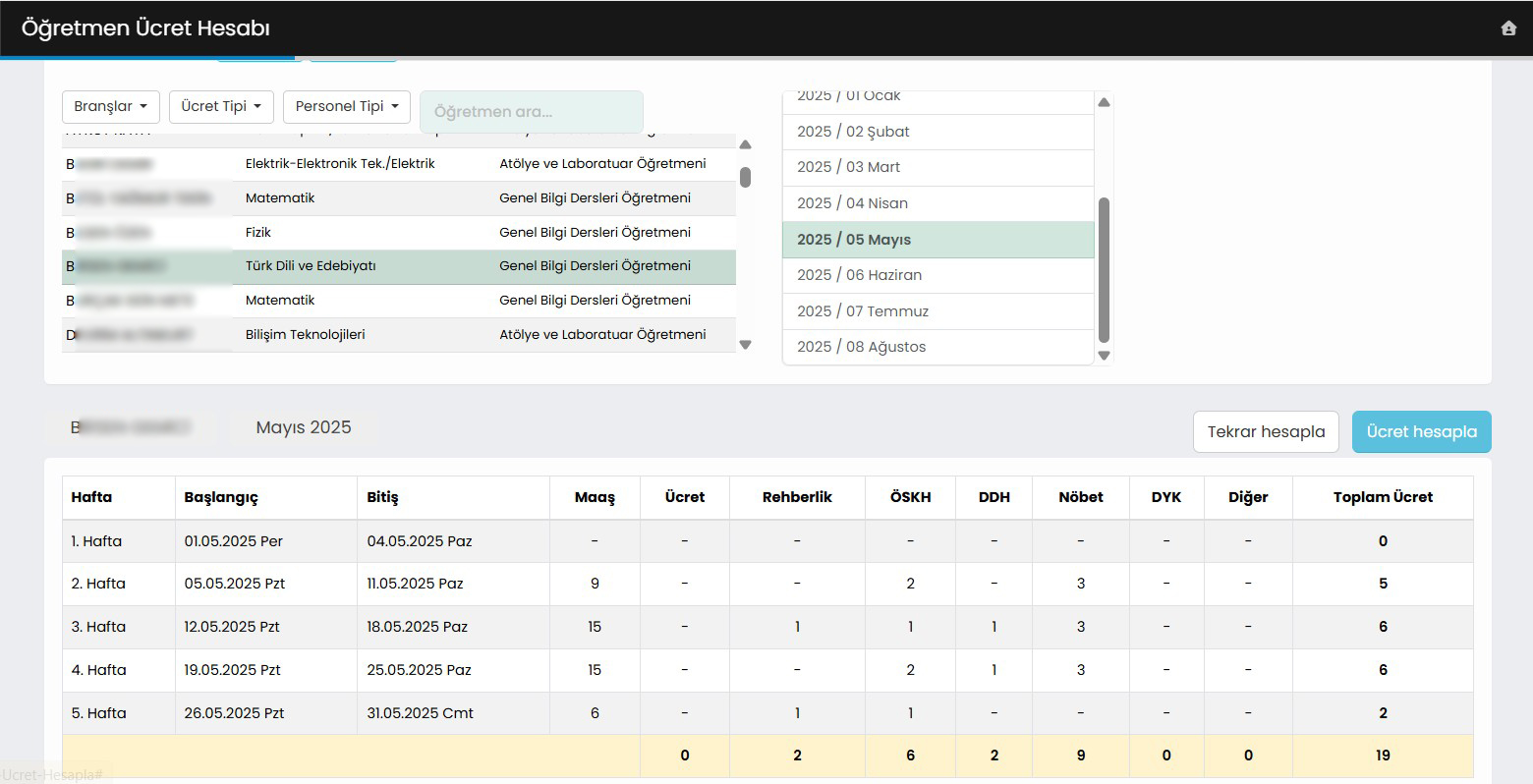Click the Maaş column header
This screenshot has height=784, width=1533.
click(595, 497)
